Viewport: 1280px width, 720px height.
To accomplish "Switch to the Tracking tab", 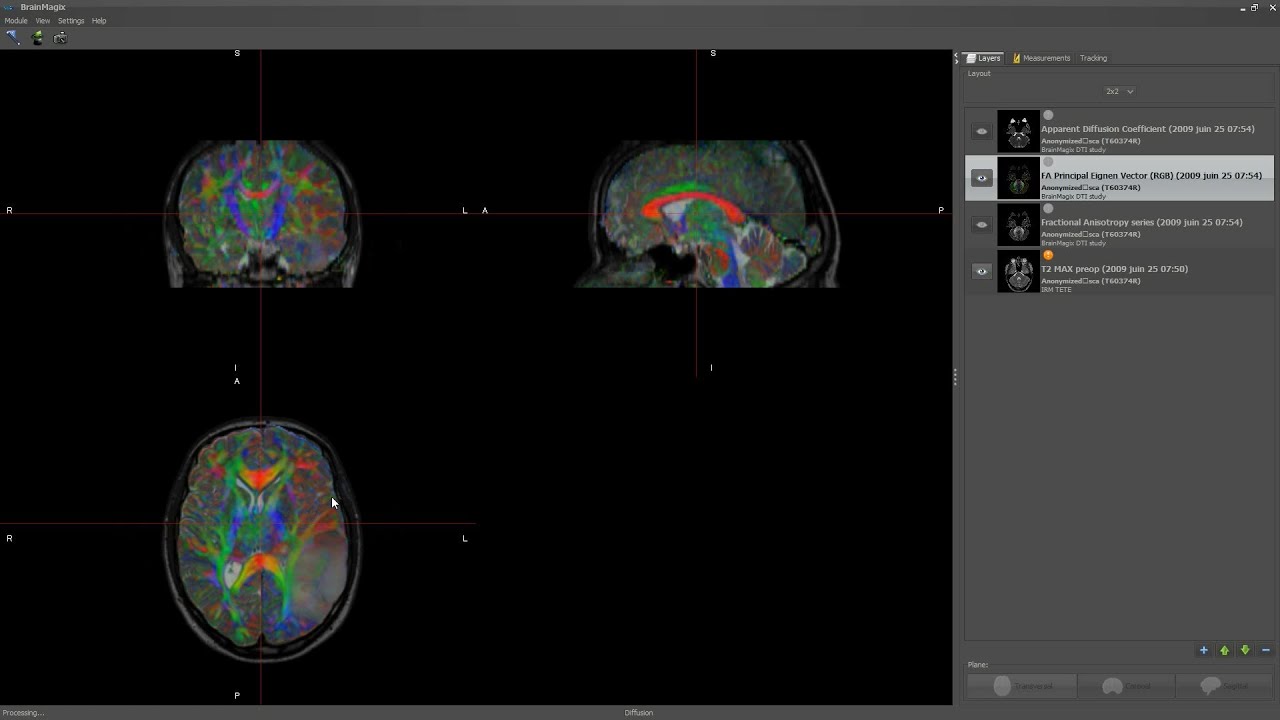I will pos(1093,58).
